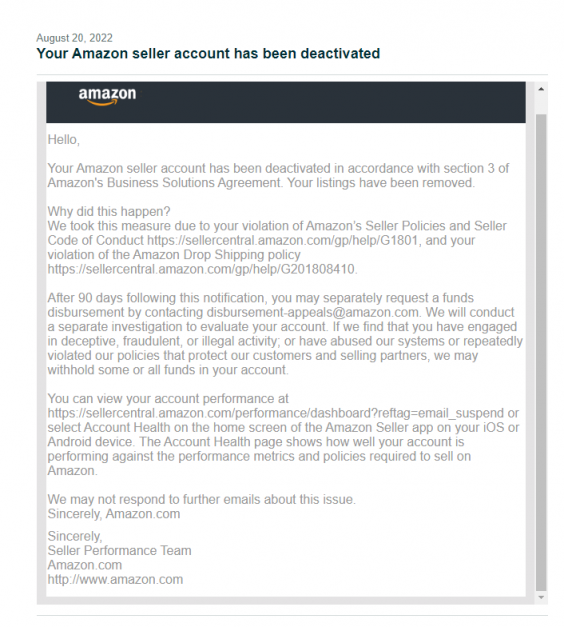Screen dimensions: 564x627
Task: Click the "Hello," greeting line
Action: pos(64,140)
